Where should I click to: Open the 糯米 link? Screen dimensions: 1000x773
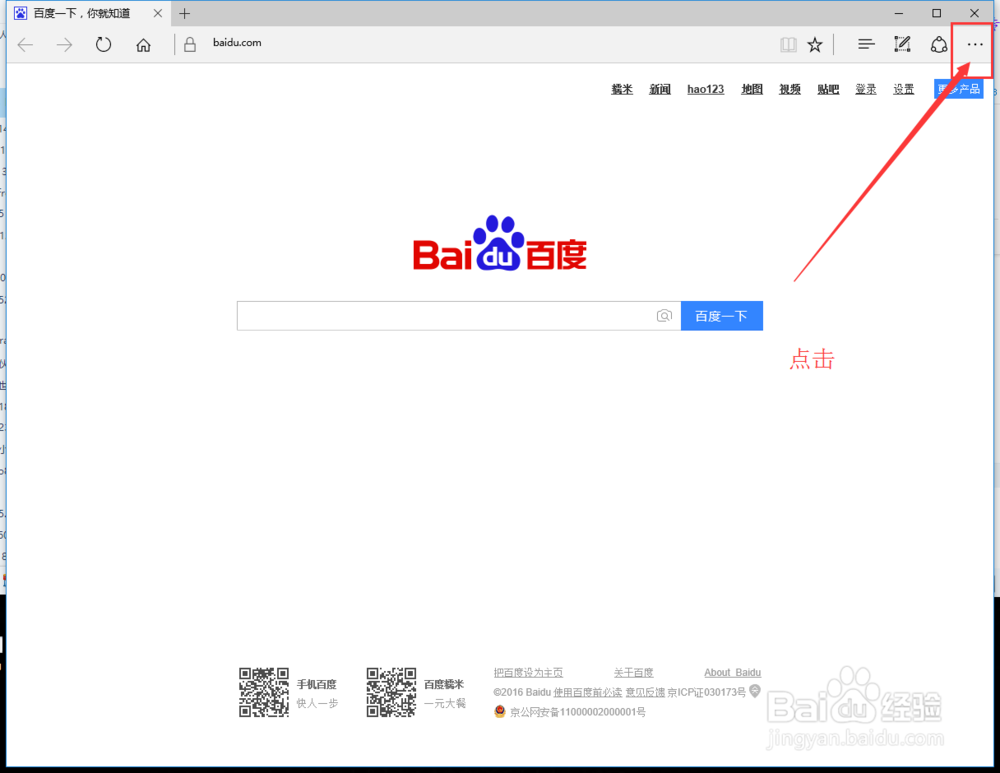pos(622,89)
